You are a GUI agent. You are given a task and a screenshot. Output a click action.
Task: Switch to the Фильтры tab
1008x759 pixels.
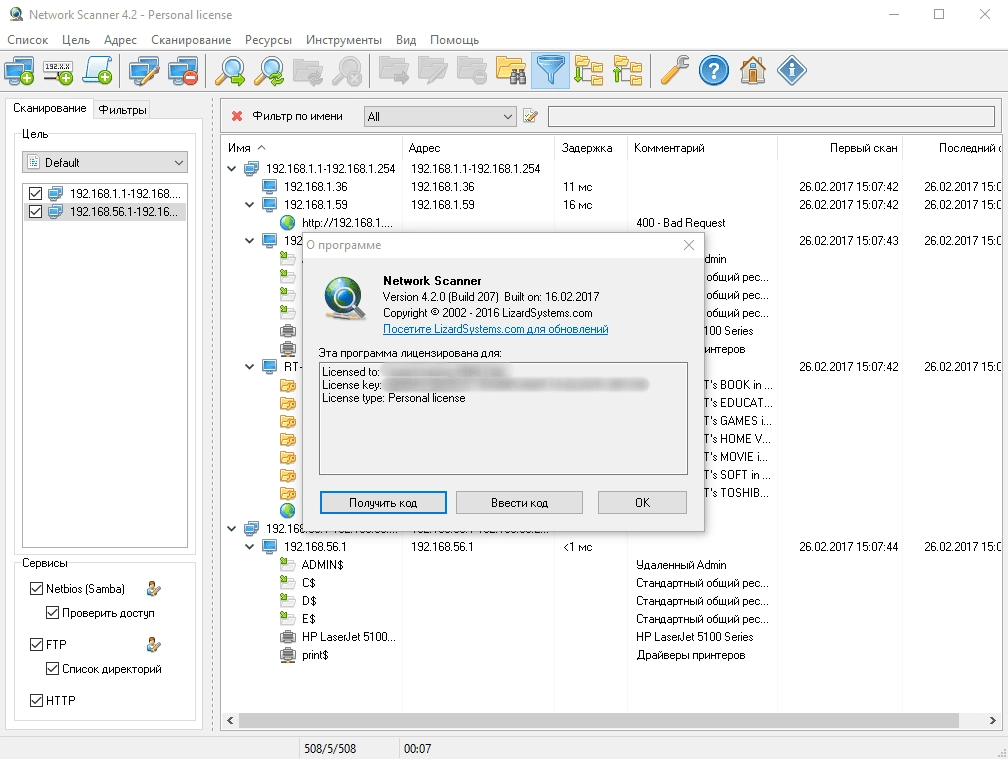click(122, 110)
